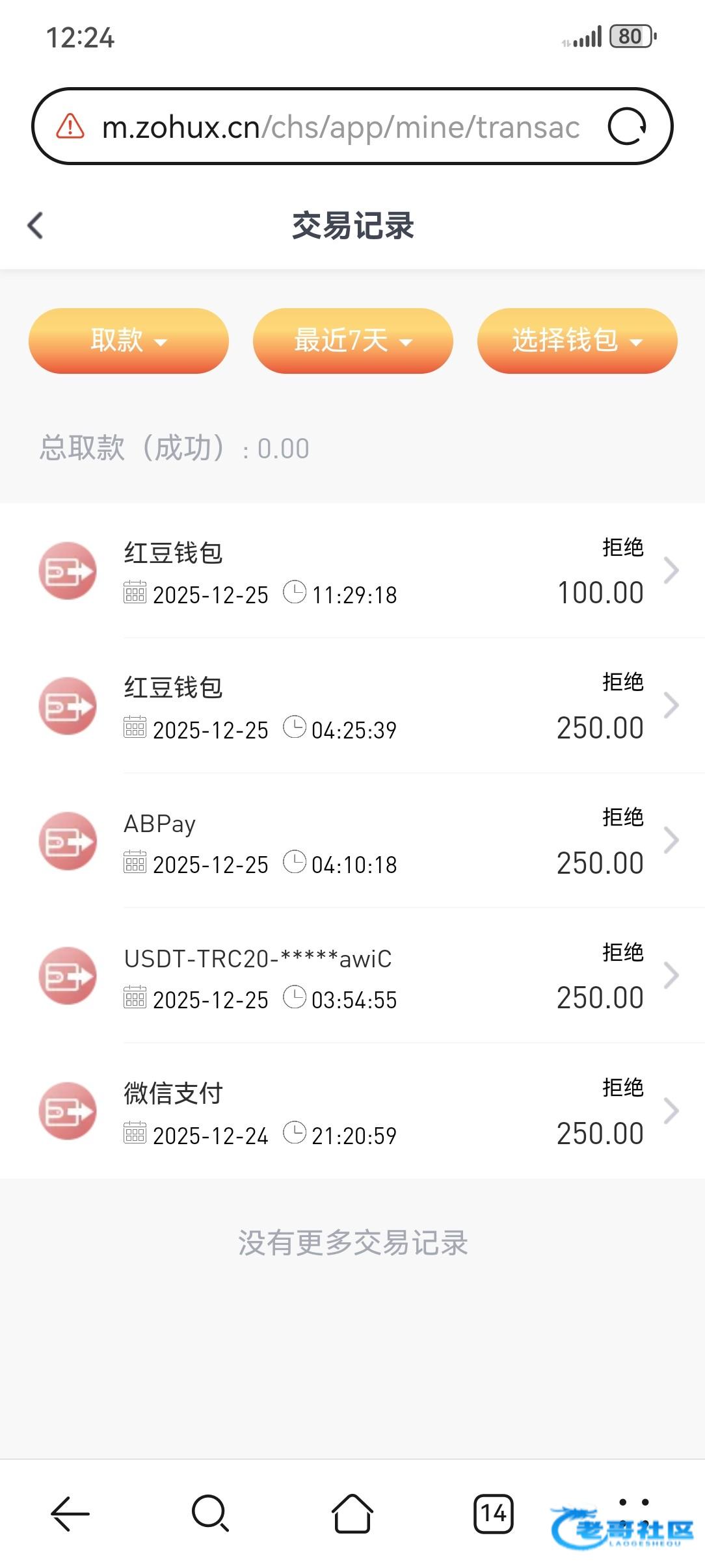Open the tab switcher showing 14

pyautogui.click(x=493, y=1513)
